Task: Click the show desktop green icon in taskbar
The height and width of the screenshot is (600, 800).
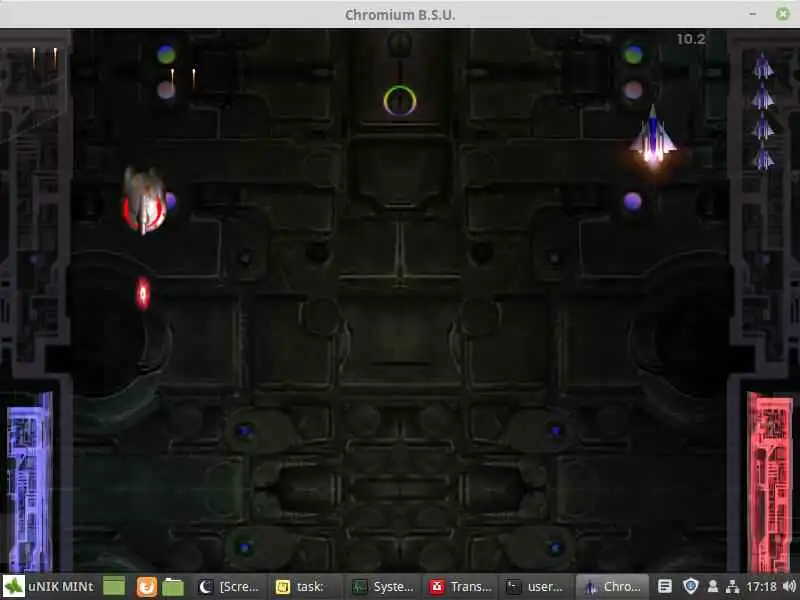Action: pyautogui.click(x=114, y=587)
